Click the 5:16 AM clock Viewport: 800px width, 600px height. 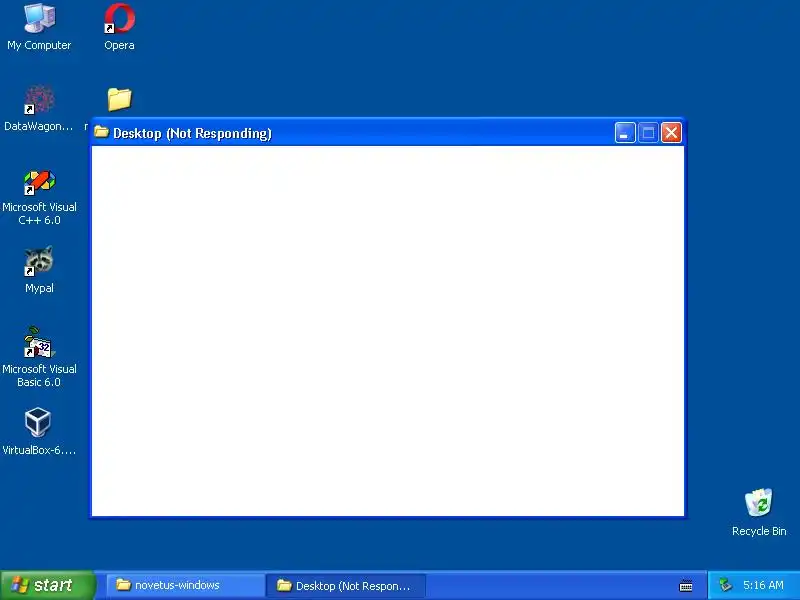pos(763,585)
